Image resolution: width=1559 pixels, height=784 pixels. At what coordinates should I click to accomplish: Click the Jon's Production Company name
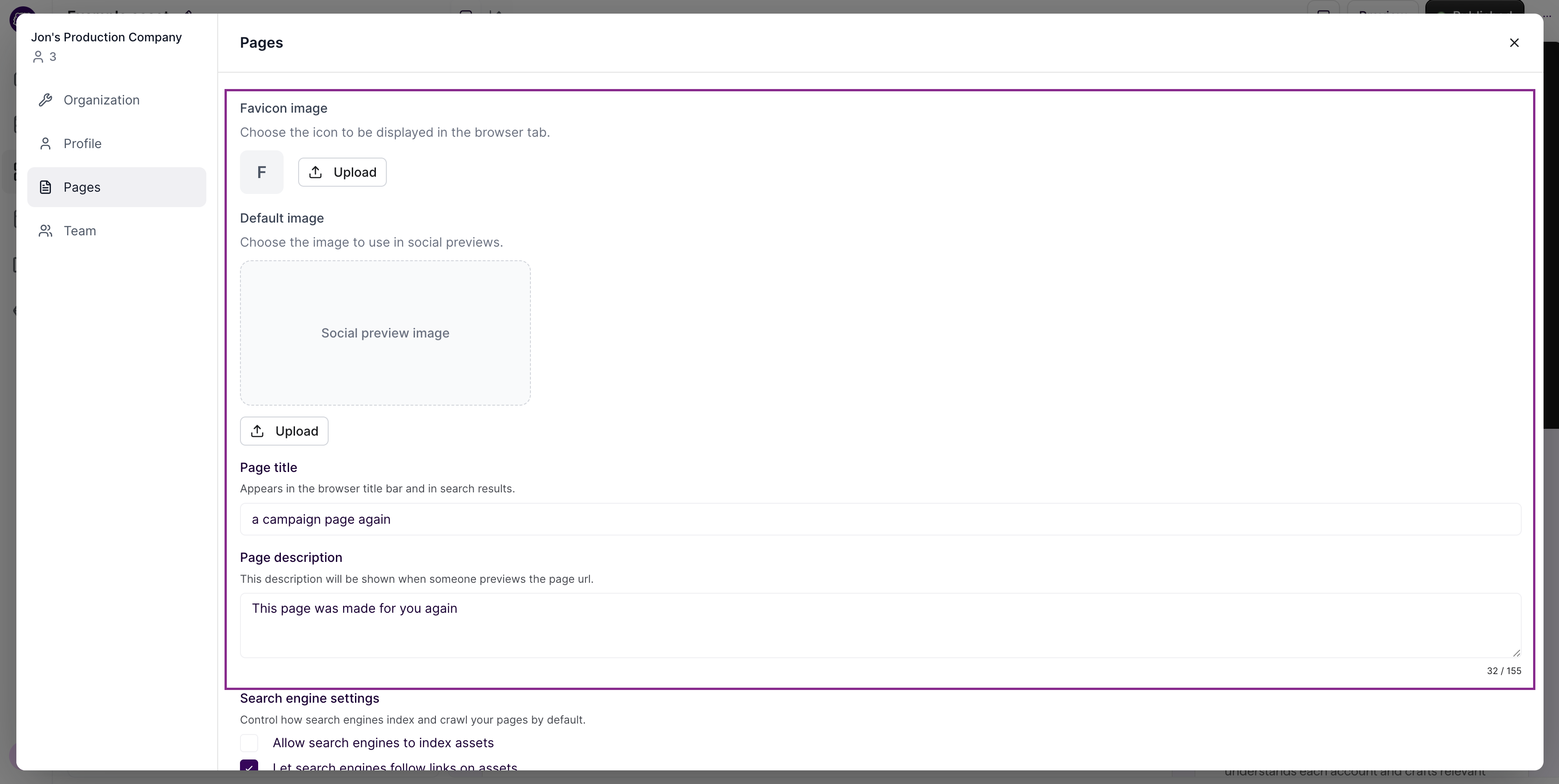pyautogui.click(x=106, y=37)
